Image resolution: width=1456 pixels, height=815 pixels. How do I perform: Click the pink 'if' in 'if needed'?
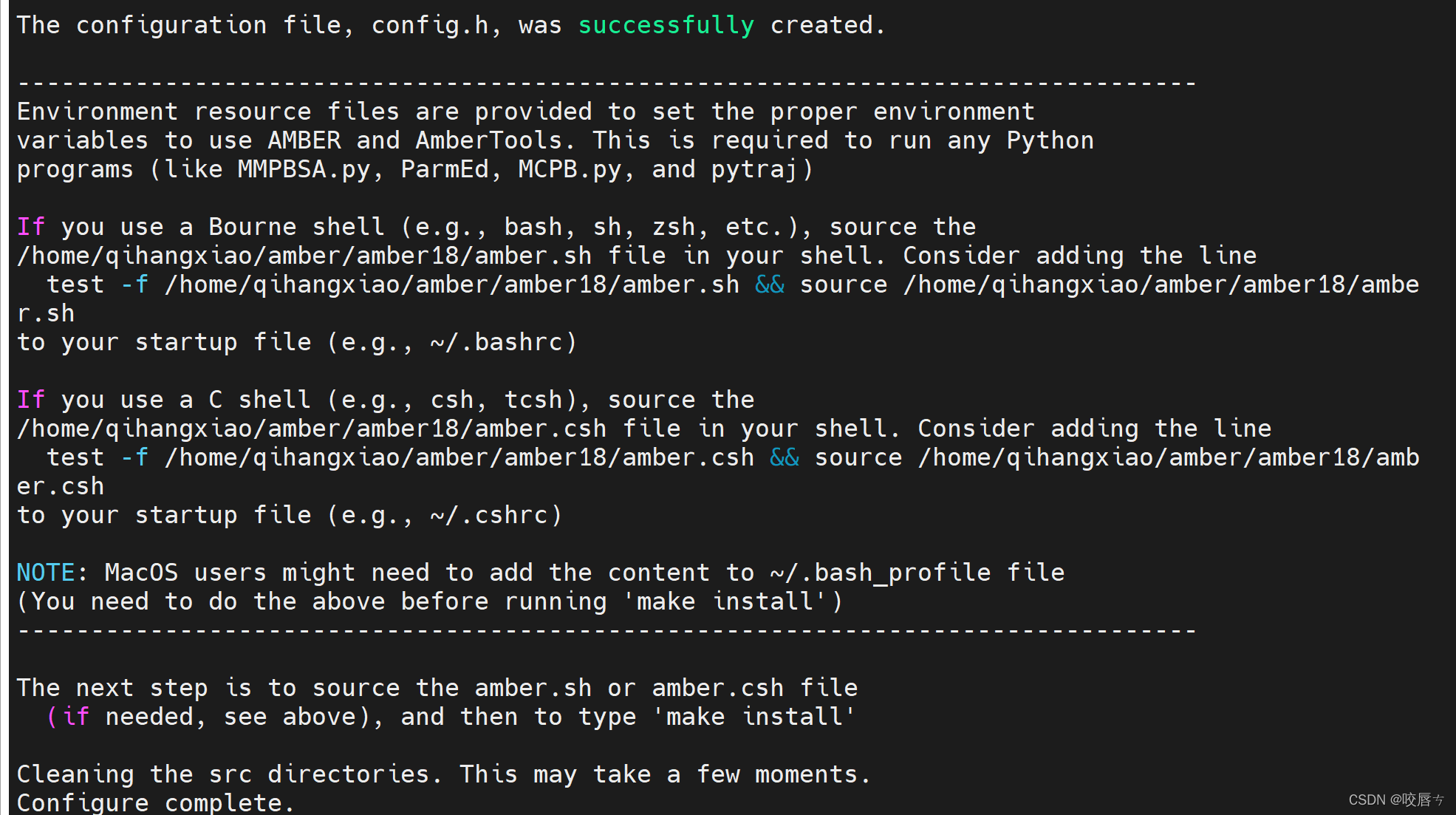pos(75,717)
